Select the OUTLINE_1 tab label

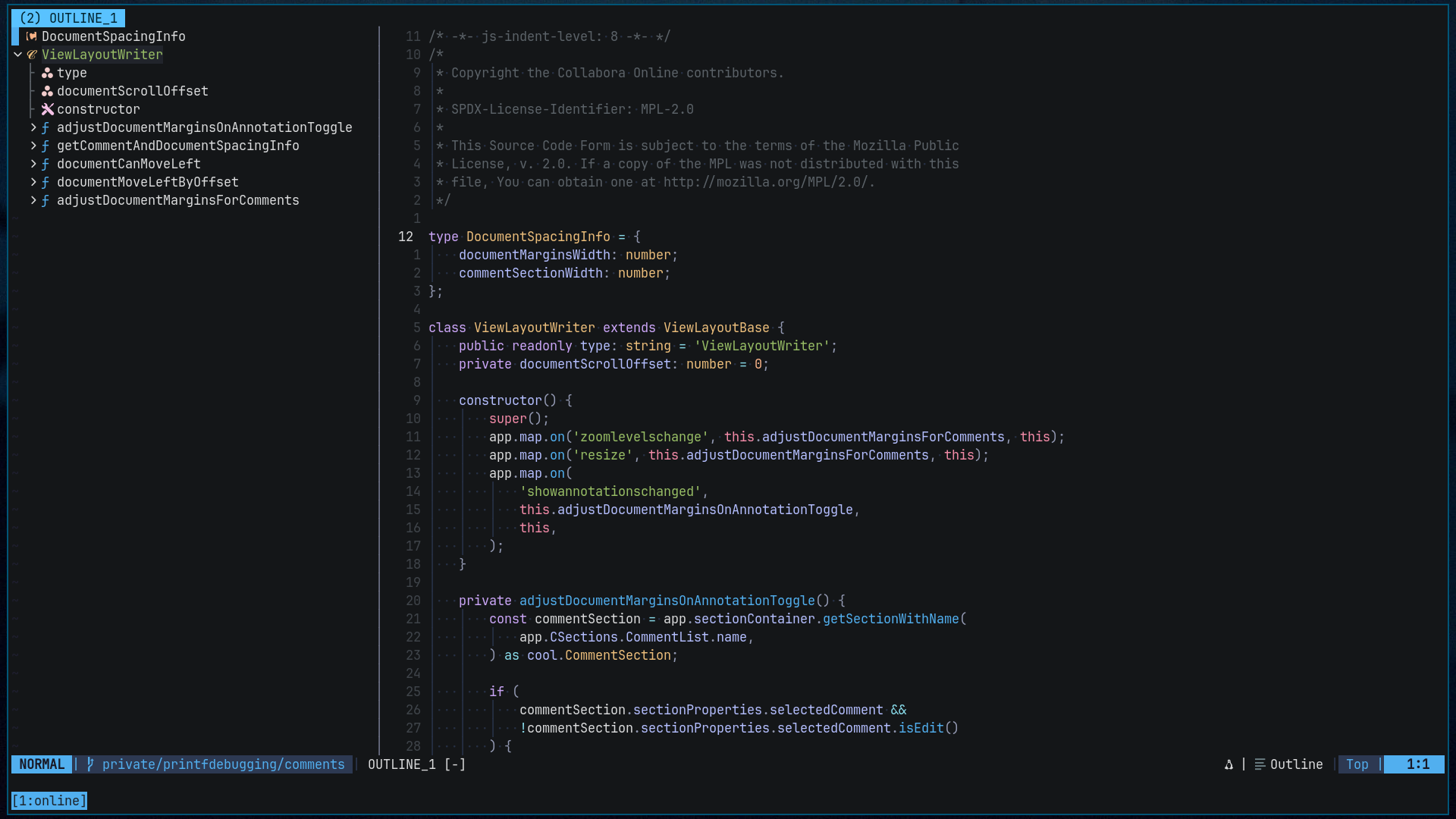(x=69, y=18)
